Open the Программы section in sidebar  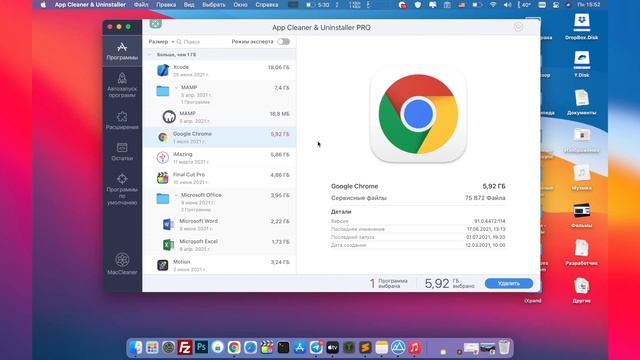point(122,51)
